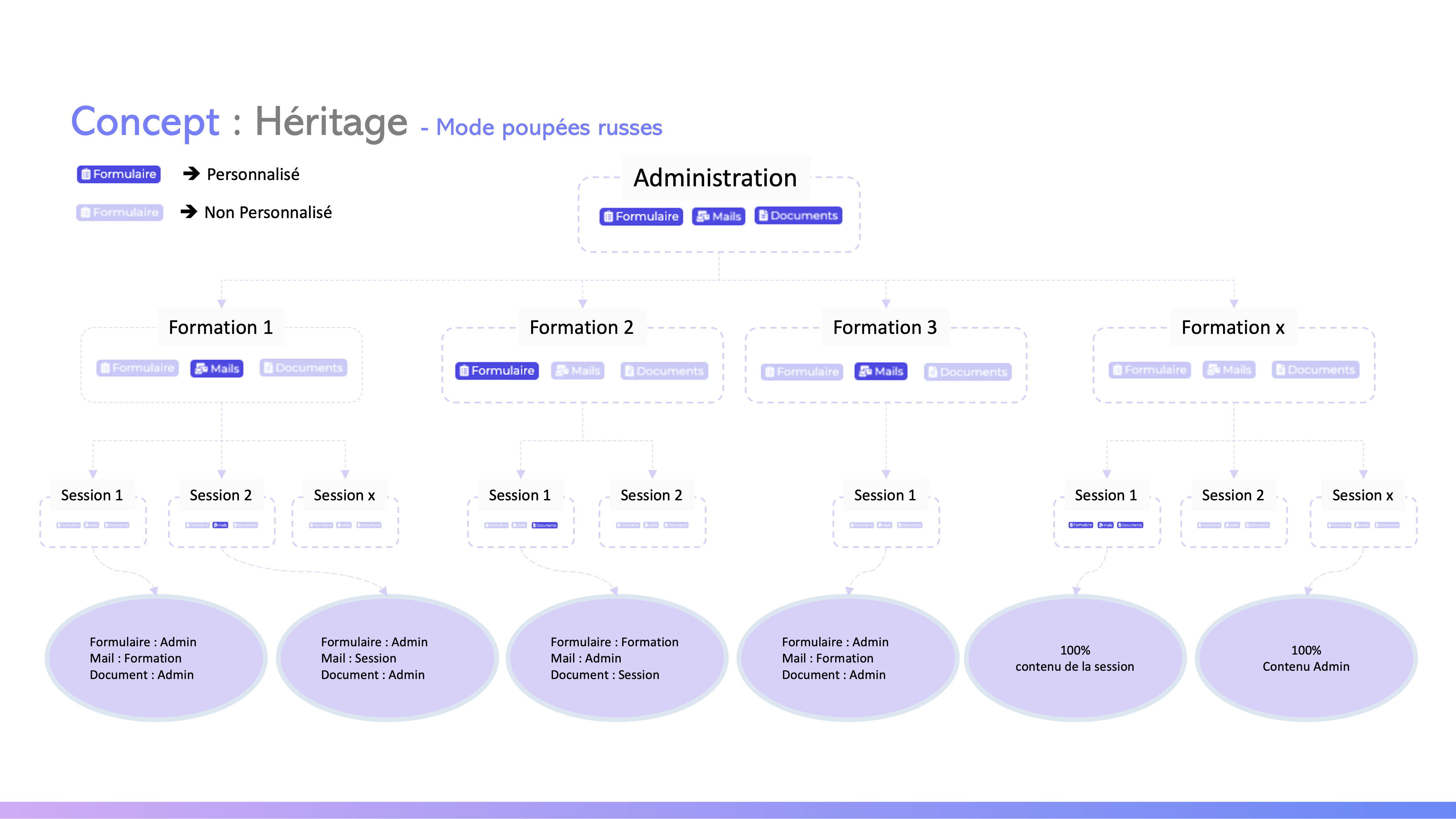1456x819 pixels.
Task: Click the Formulaire badge under Administration
Action: (641, 216)
